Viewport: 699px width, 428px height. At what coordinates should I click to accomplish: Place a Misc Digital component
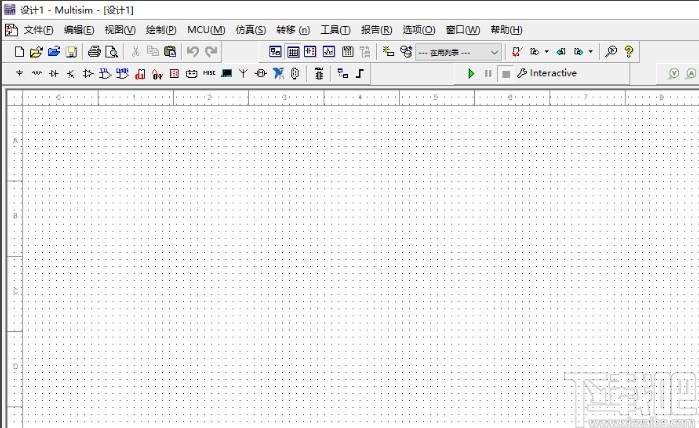[140, 74]
